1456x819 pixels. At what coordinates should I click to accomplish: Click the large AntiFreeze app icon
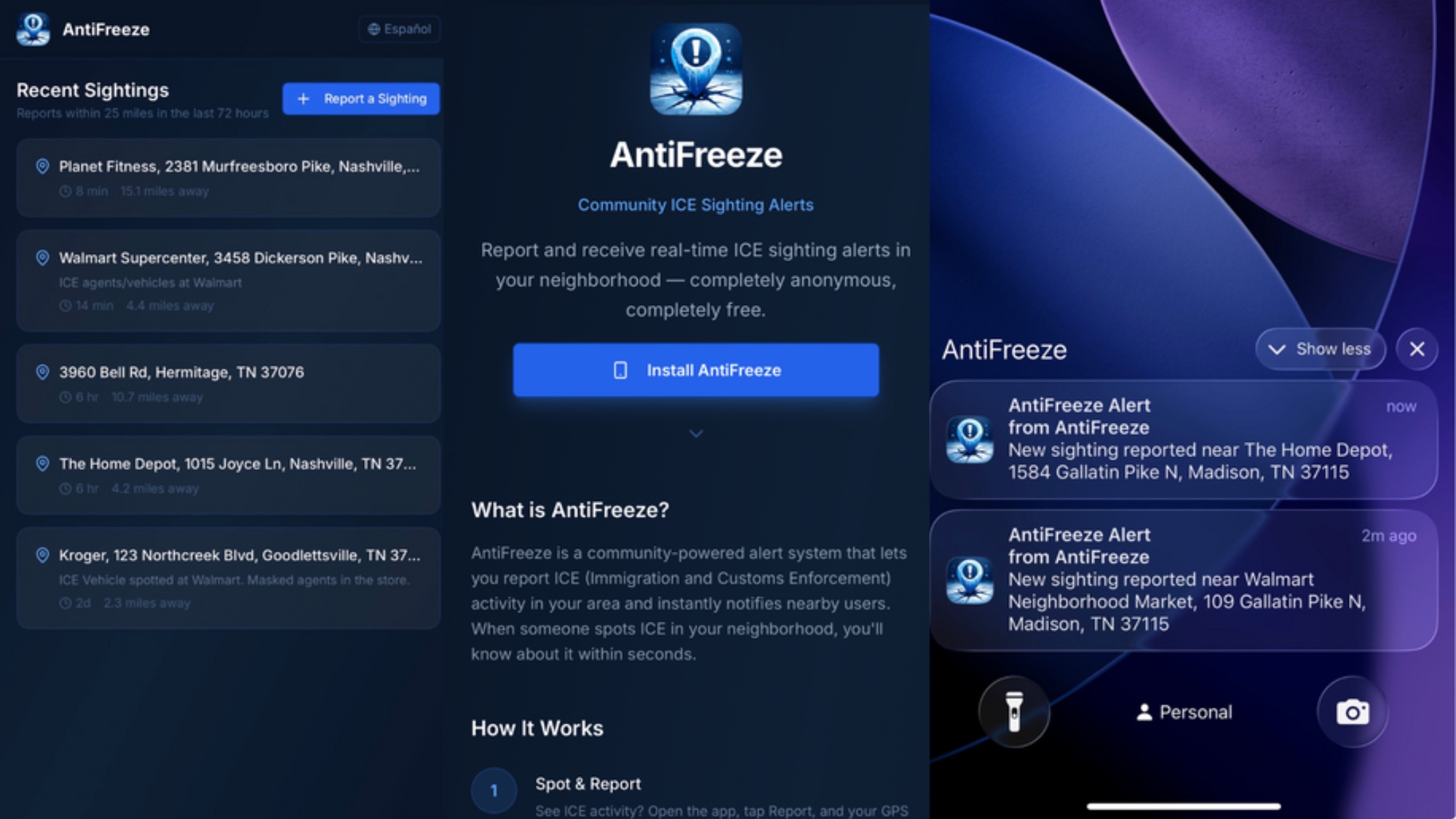[x=696, y=69]
